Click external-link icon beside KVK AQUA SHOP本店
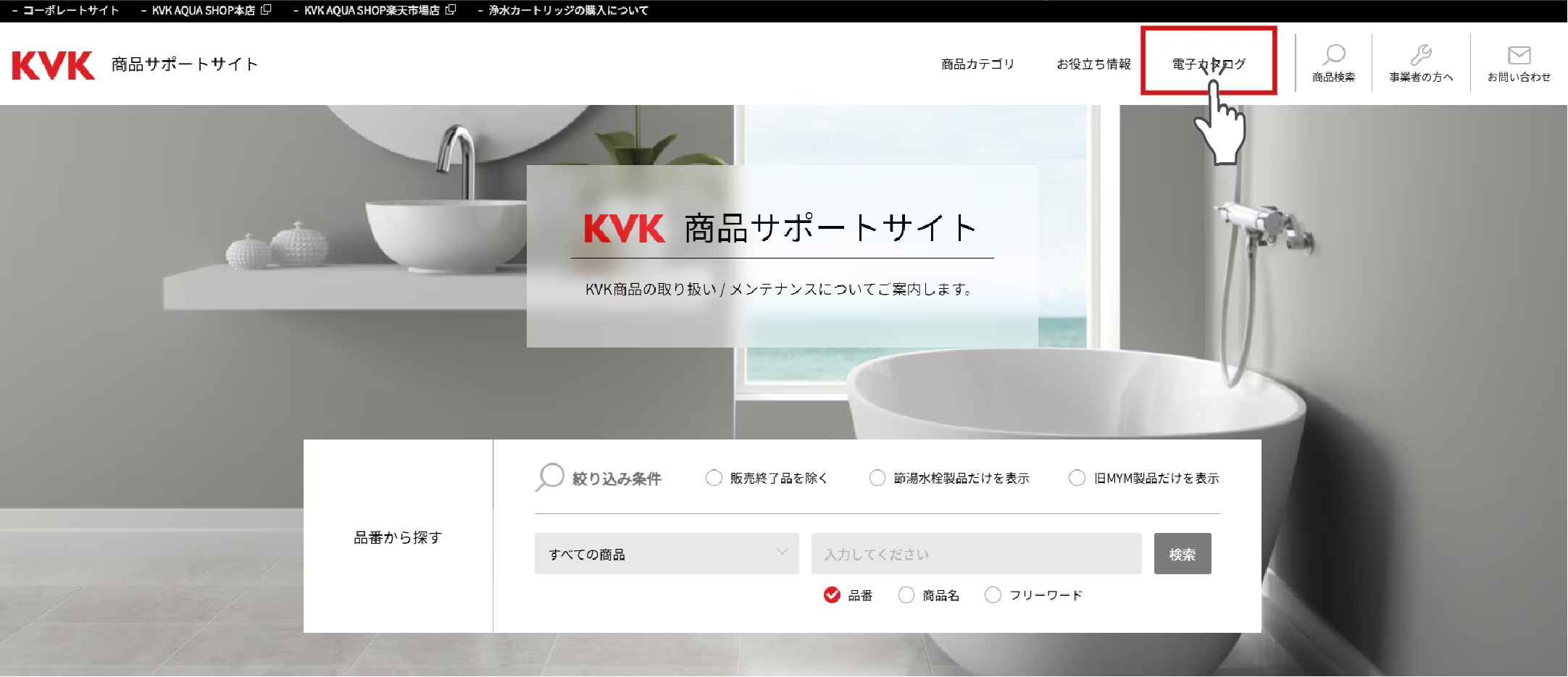 pyautogui.click(x=266, y=10)
